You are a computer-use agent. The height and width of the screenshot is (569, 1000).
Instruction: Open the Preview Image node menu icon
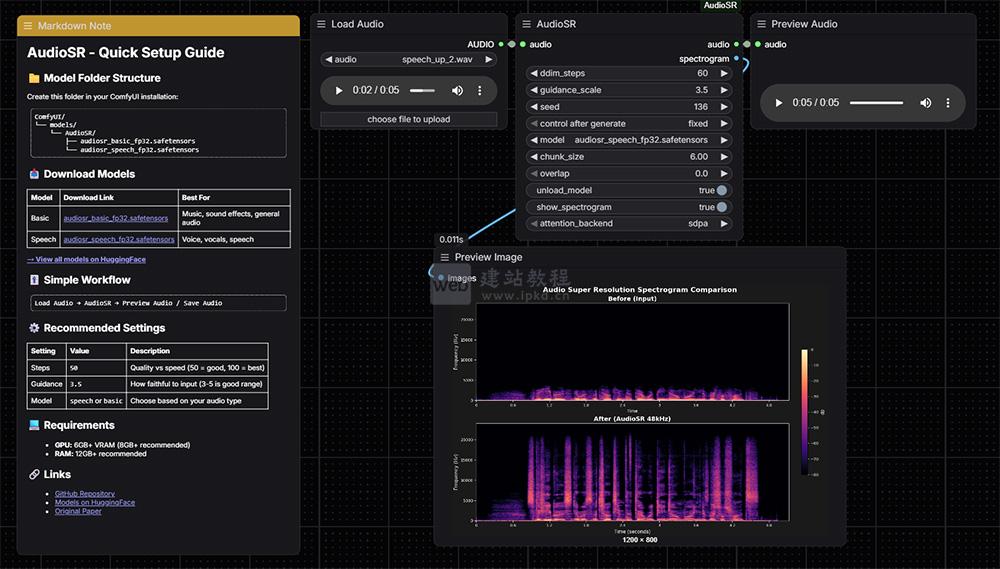(445, 257)
